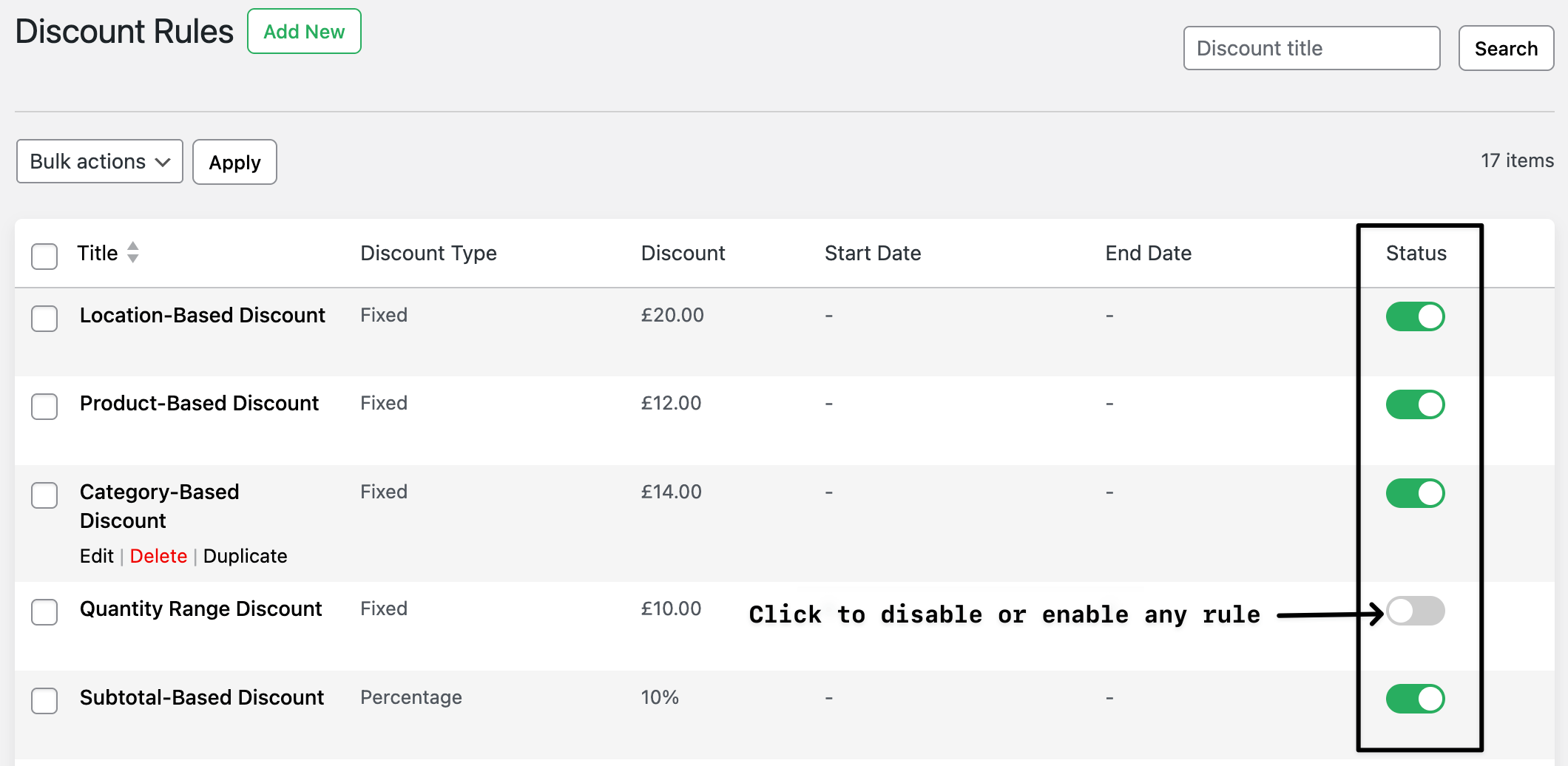Click the Search button

point(1505,49)
